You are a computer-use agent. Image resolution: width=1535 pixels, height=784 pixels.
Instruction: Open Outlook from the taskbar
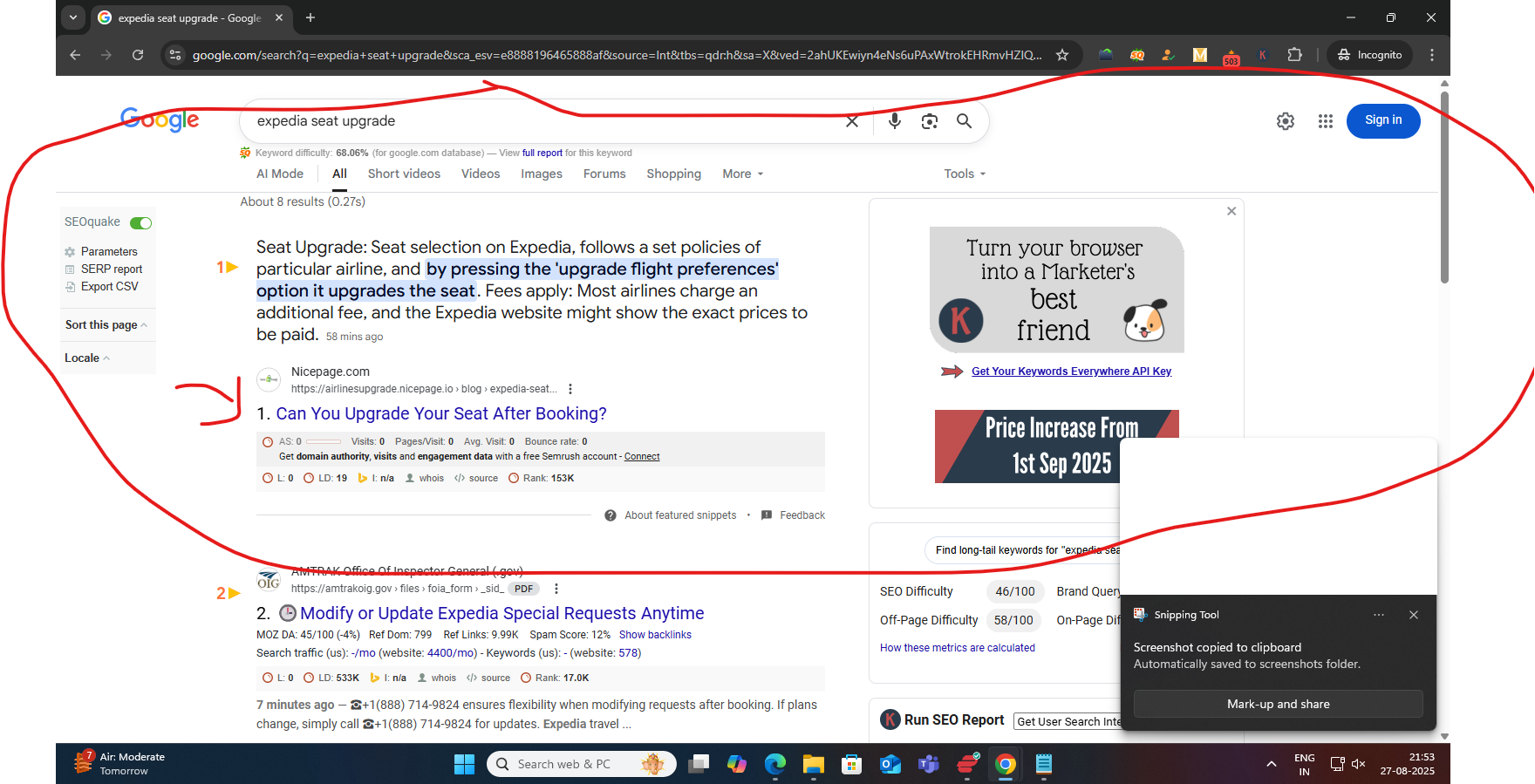click(890, 765)
